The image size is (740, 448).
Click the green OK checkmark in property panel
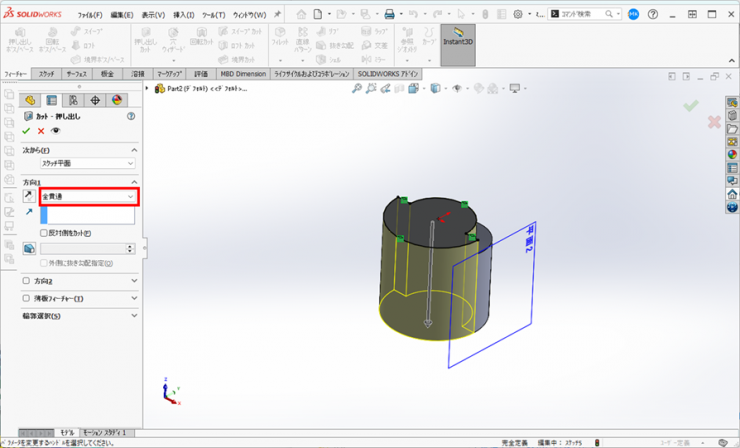point(26,131)
